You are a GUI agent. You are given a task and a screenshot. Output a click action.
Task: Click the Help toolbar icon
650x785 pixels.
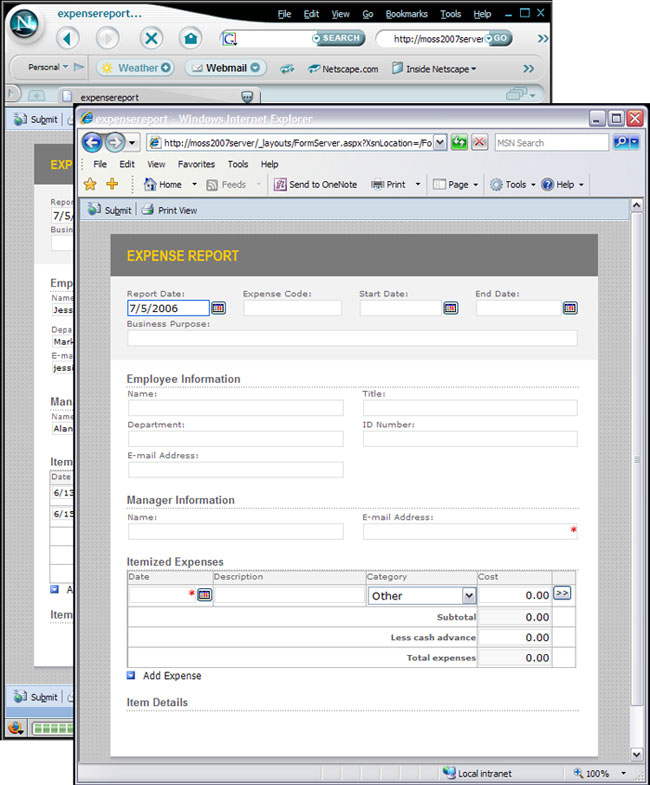point(547,184)
